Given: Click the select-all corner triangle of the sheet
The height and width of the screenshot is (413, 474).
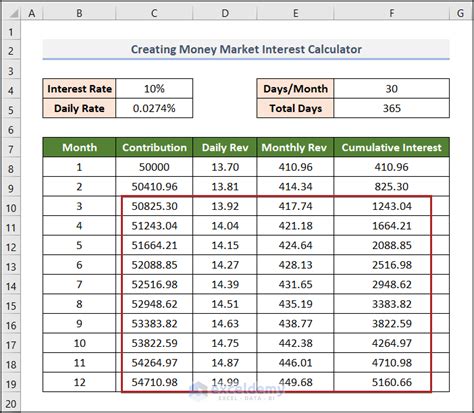Looking at the screenshot, I should 13,13.
